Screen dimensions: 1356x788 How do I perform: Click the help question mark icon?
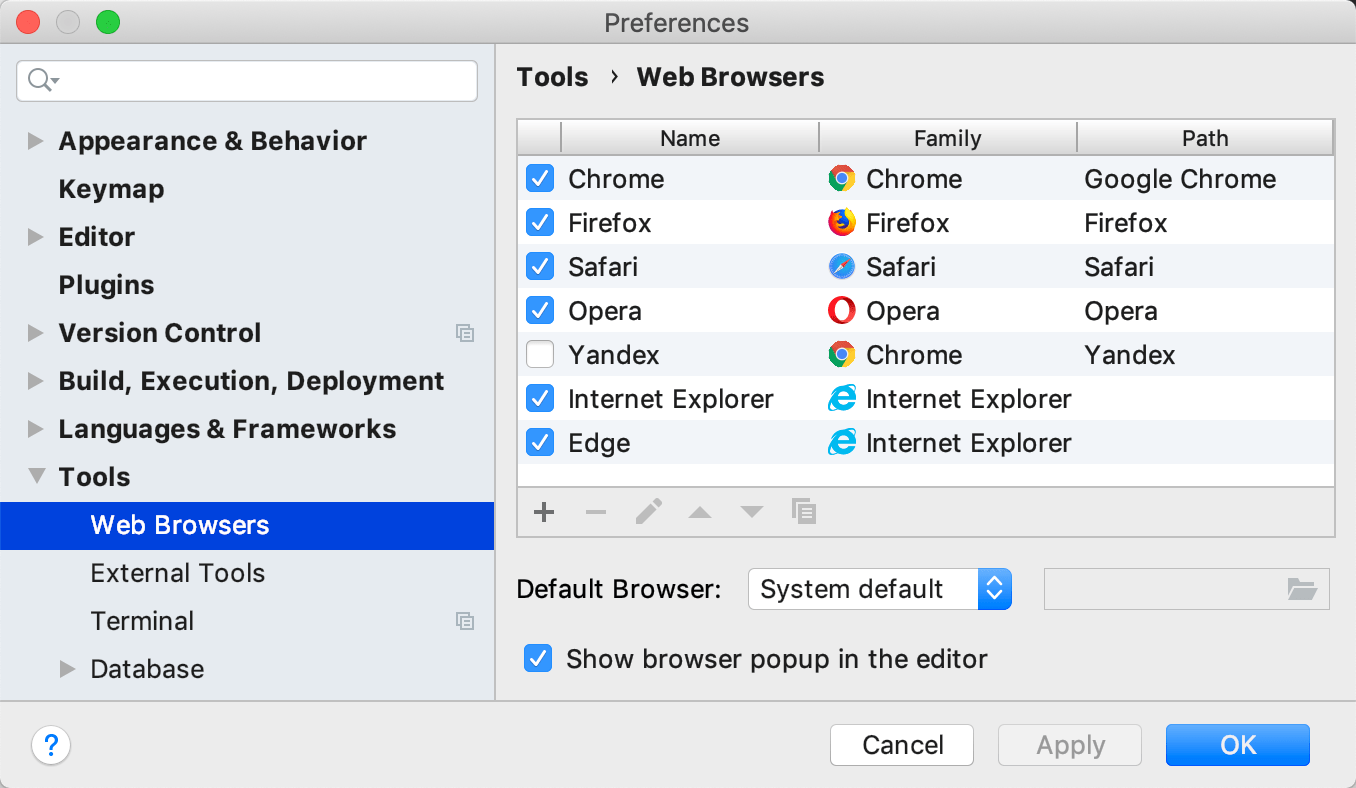[51, 745]
